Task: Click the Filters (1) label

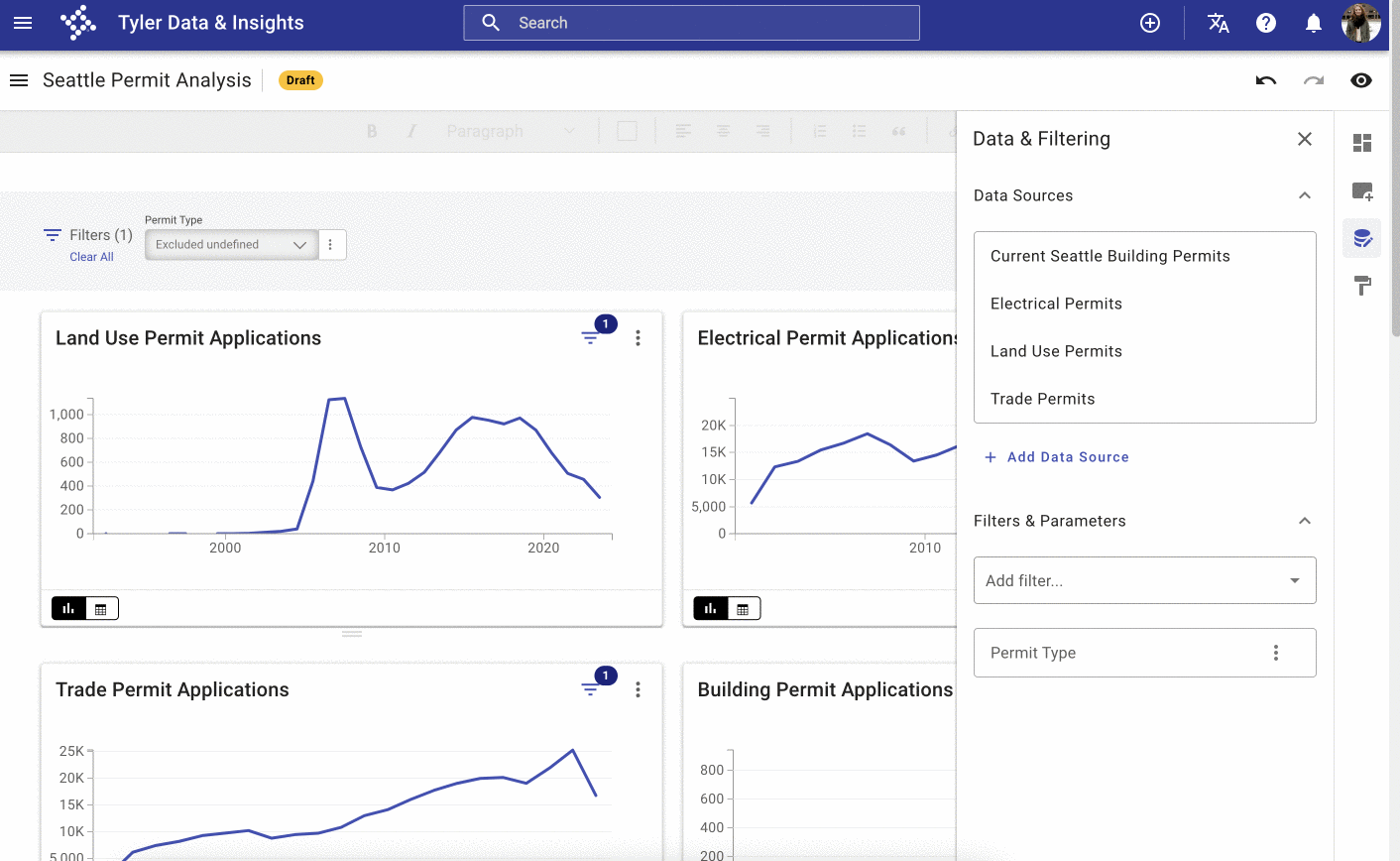Action: (100, 235)
